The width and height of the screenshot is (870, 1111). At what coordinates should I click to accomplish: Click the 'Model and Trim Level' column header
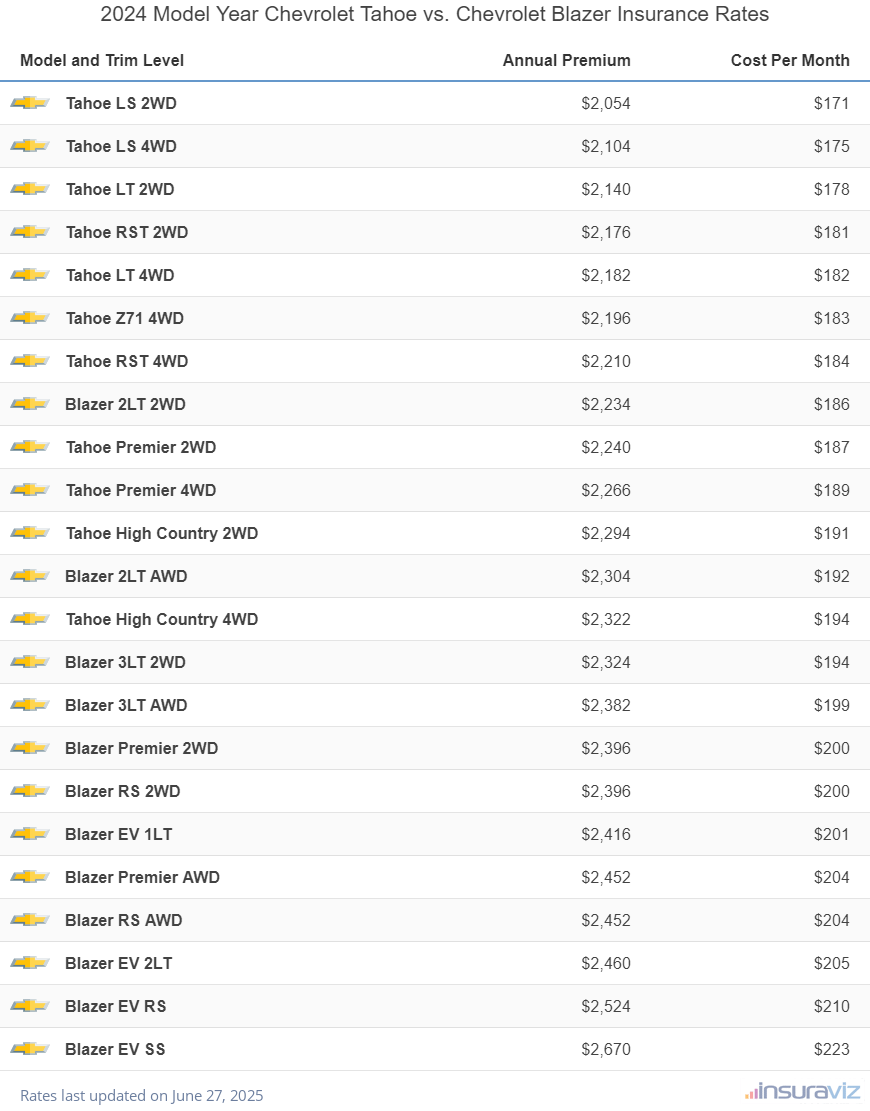click(x=102, y=60)
